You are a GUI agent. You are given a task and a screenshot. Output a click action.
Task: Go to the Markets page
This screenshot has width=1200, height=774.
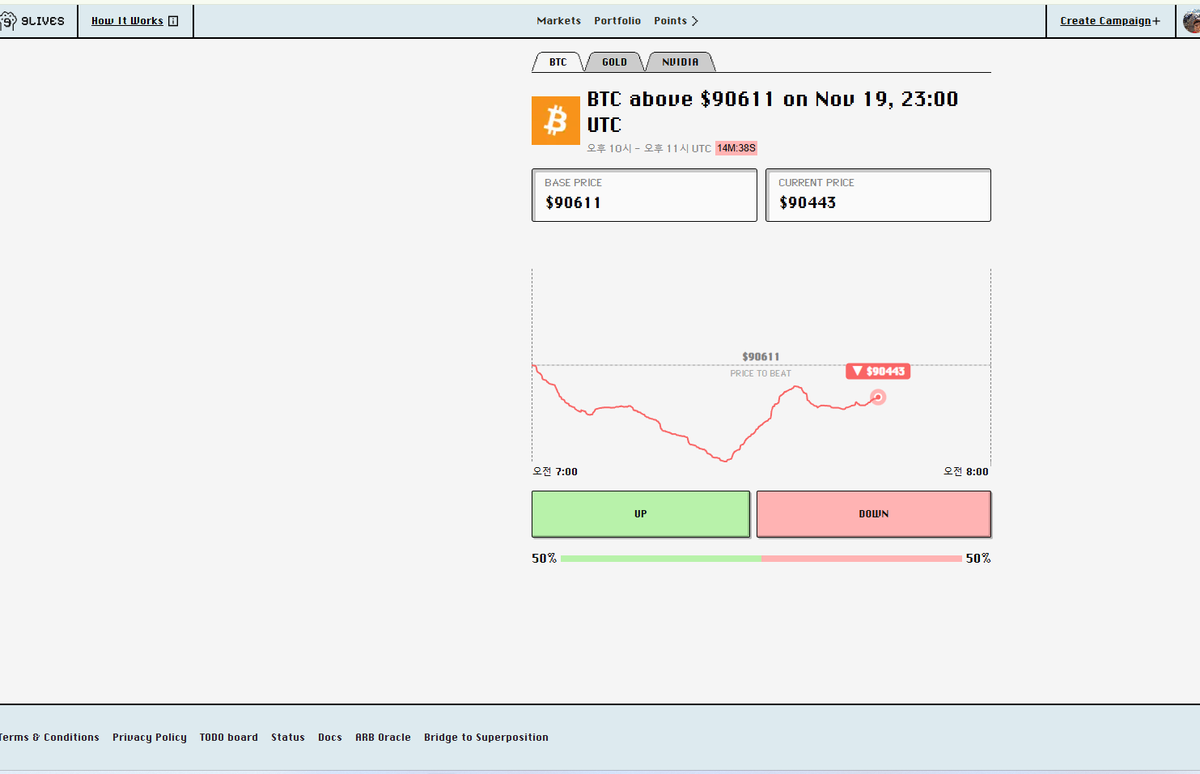coord(558,20)
